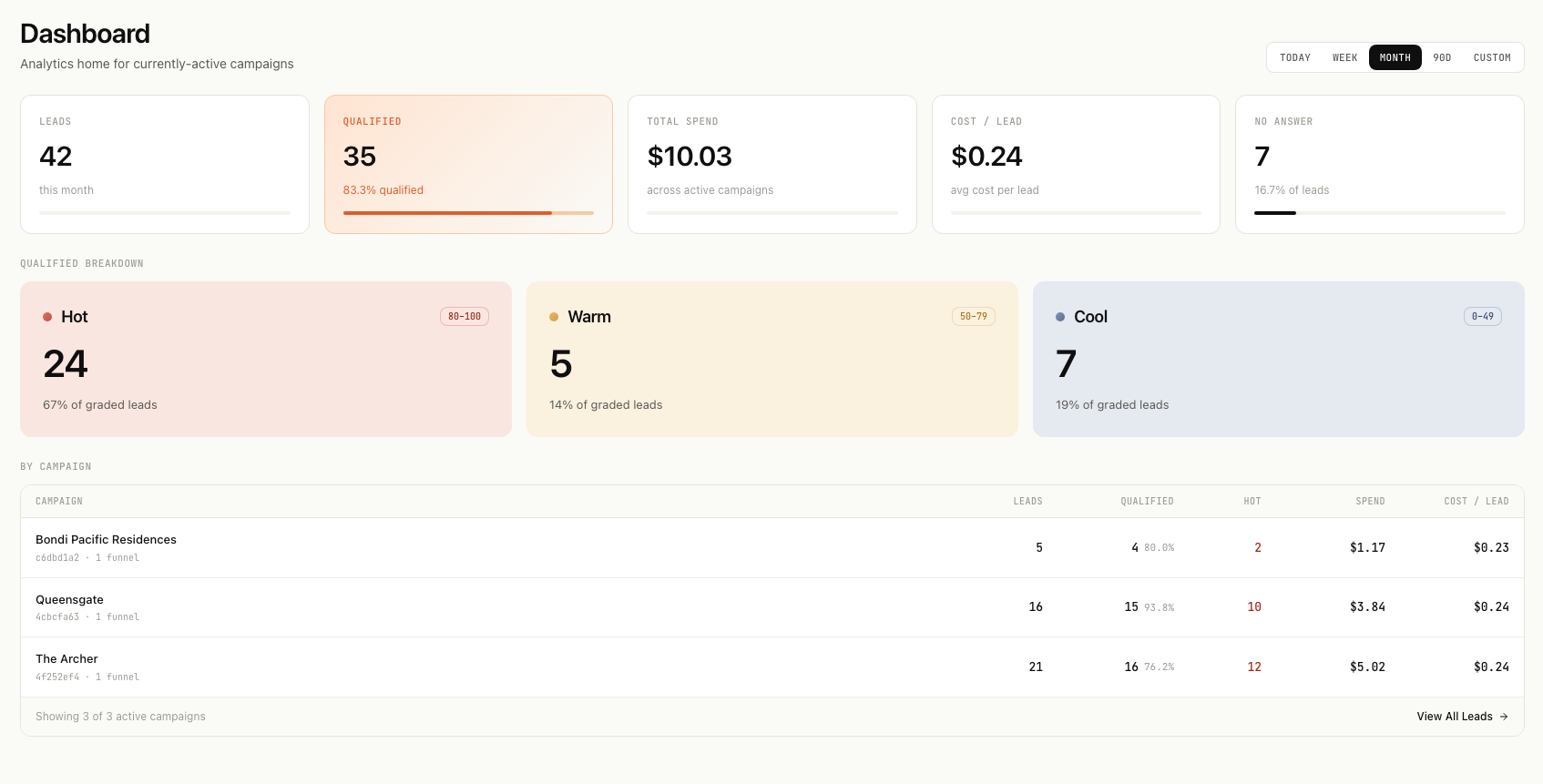
Task: Click the Total Spend value $10.03
Action: pyautogui.click(x=690, y=157)
